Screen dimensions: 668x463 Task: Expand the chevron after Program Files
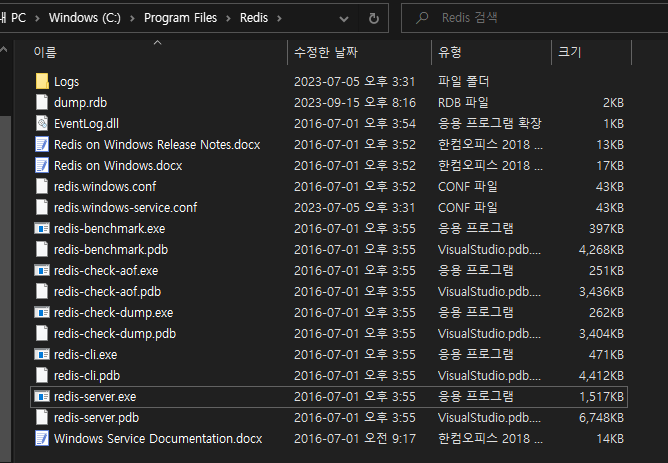pyautogui.click(x=228, y=18)
